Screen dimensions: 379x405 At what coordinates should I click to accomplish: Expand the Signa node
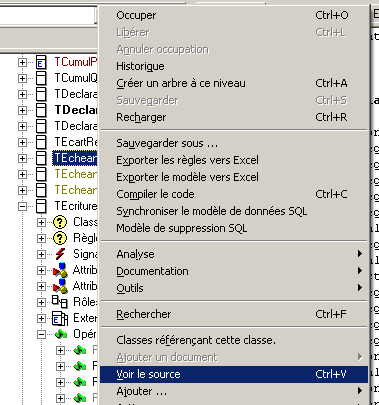click(41, 254)
